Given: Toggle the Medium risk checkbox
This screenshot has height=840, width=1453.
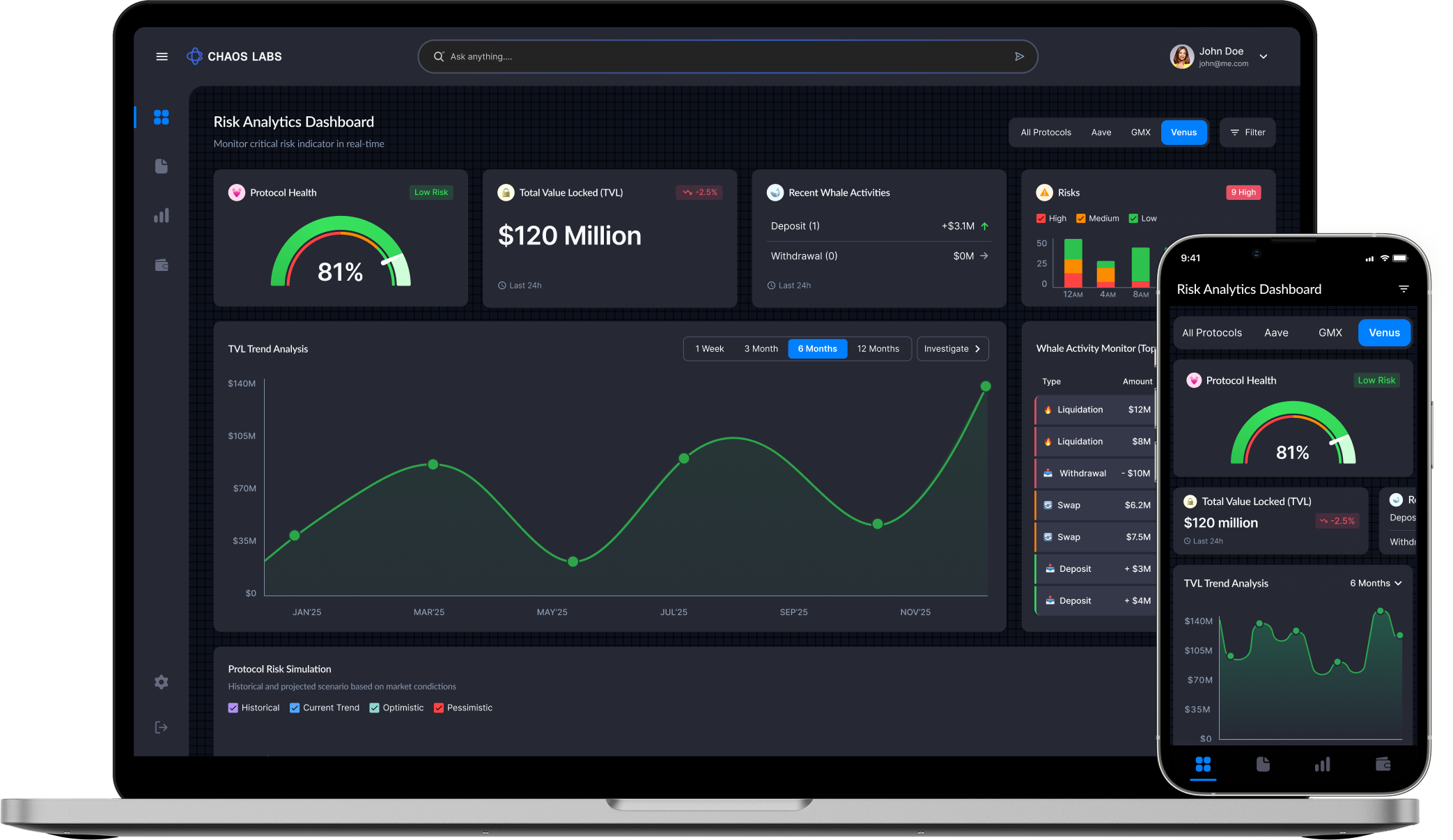Looking at the screenshot, I should pos(1081,219).
